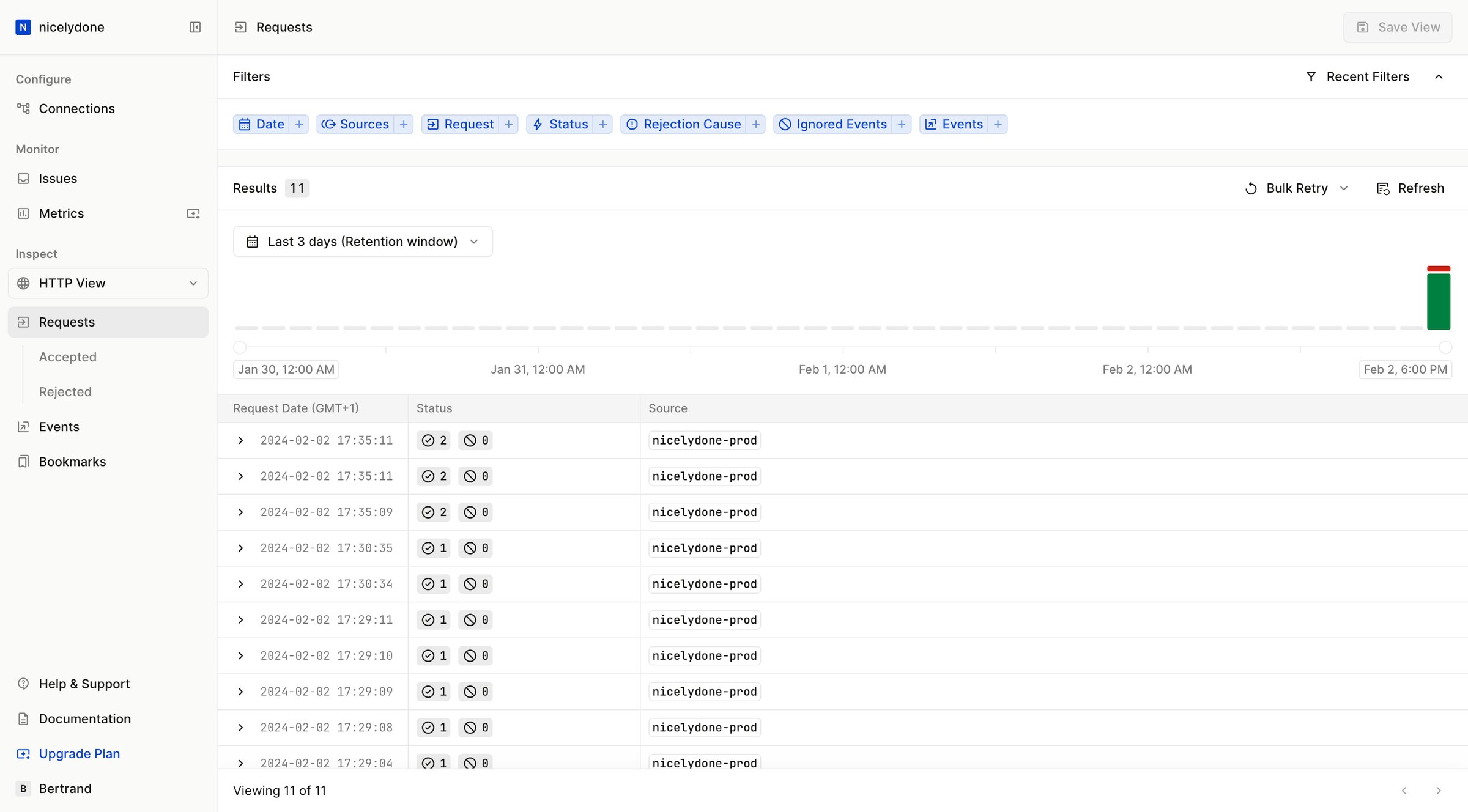Expand the 17:29:10 request row
Image resolution: width=1468 pixels, height=812 pixels.
click(240, 655)
